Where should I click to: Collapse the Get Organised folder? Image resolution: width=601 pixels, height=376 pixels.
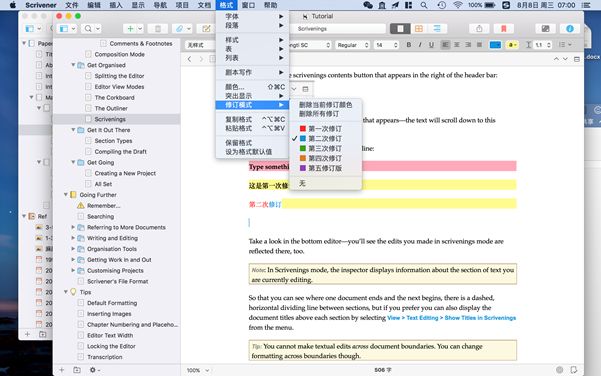tap(73, 65)
